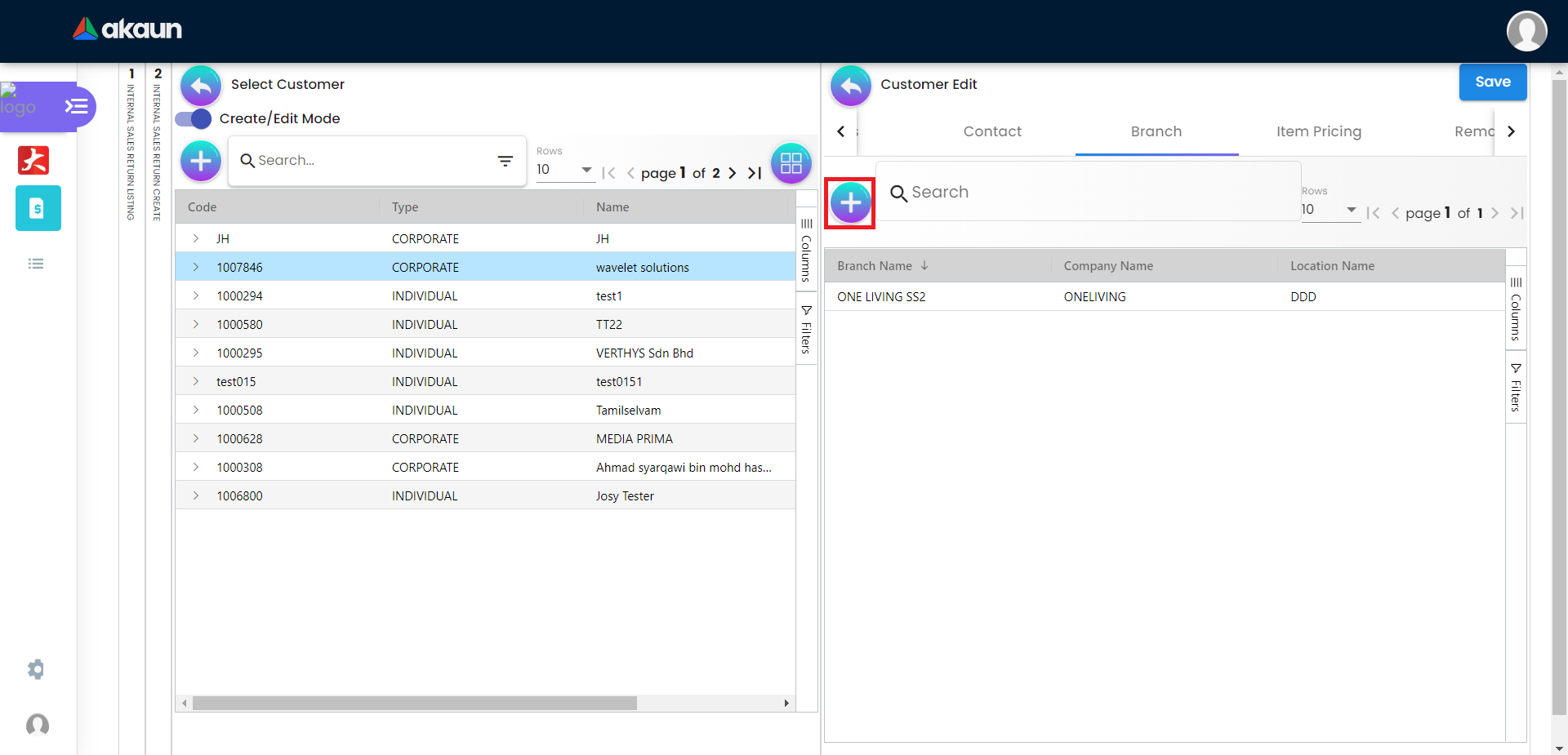Viewport: 1568px width, 755px height.
Task: Toggle the sidebar menu collapse icon
Action: pyautogui.click(x=76, y=107)
